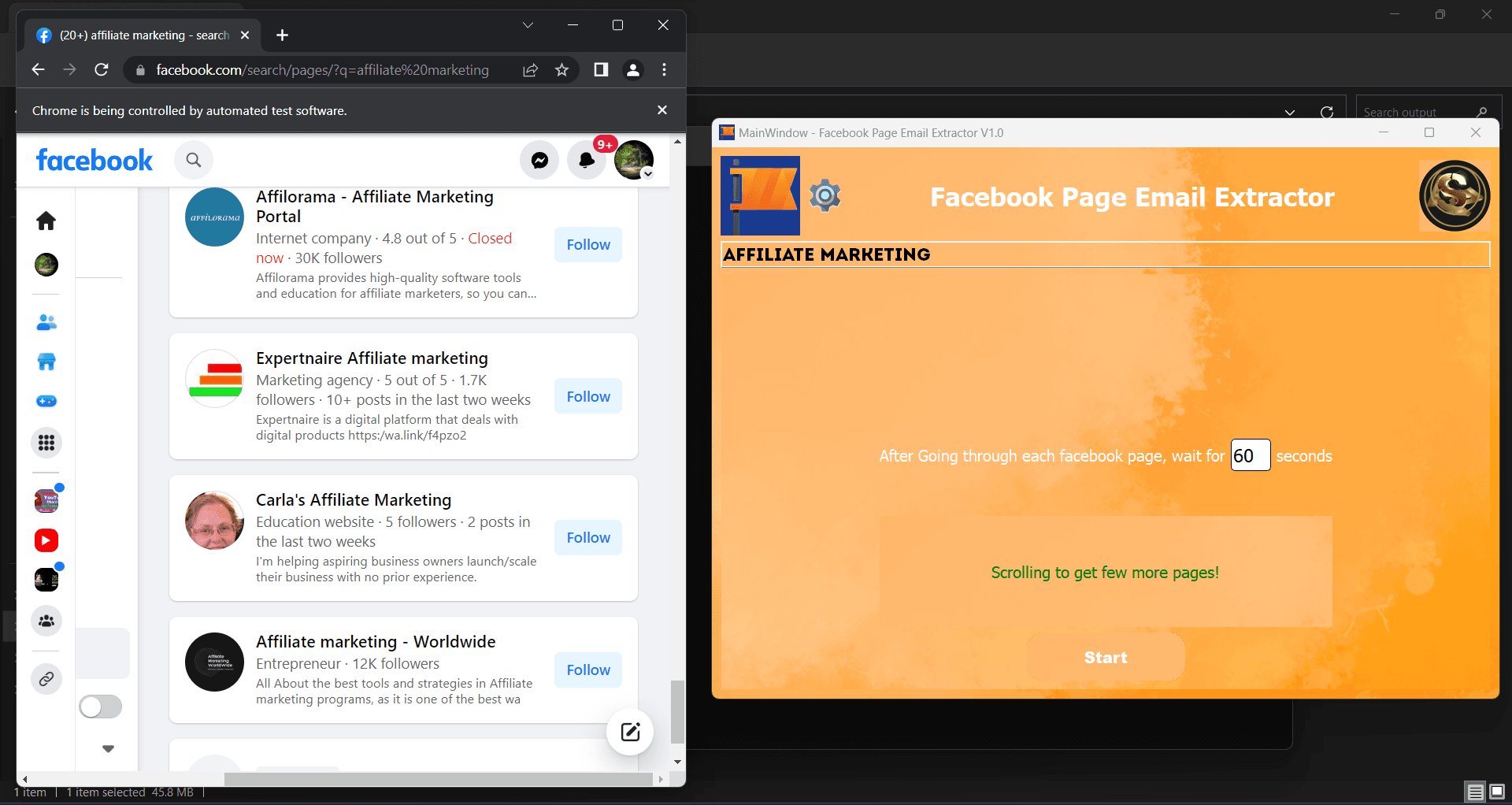
Task: Close the affiliate marketing search tab
Action: pos(245,35)
